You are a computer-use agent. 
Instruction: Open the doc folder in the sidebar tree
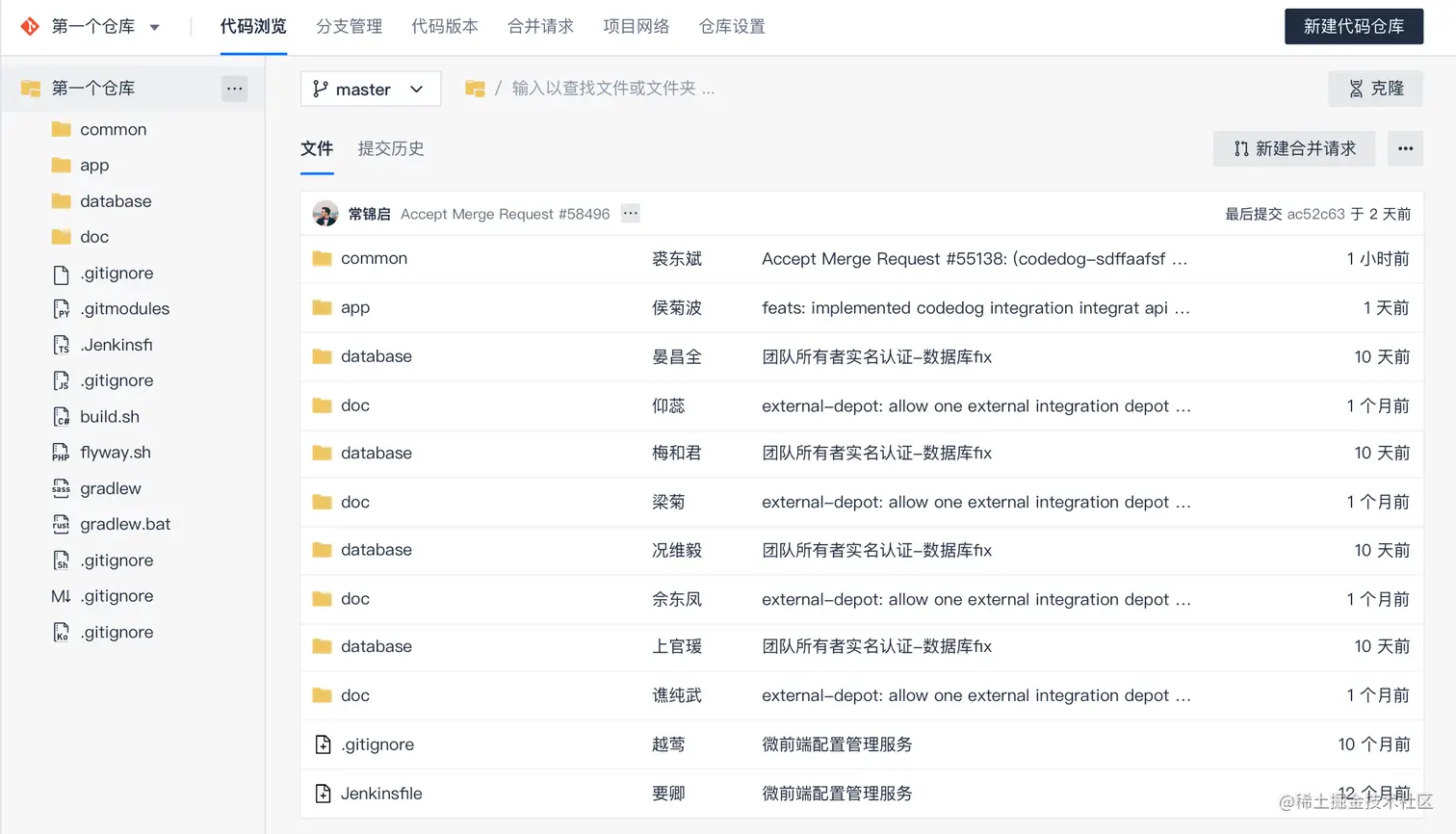(x=94, y=236)
